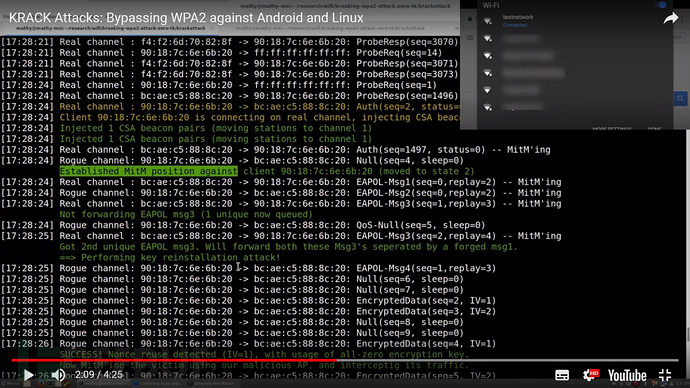The height and width of the screenshot is (388, 690).
Task: Open the three-dot menu beside the share arrow
Action: pyautogui.click(x=683, y=18)
